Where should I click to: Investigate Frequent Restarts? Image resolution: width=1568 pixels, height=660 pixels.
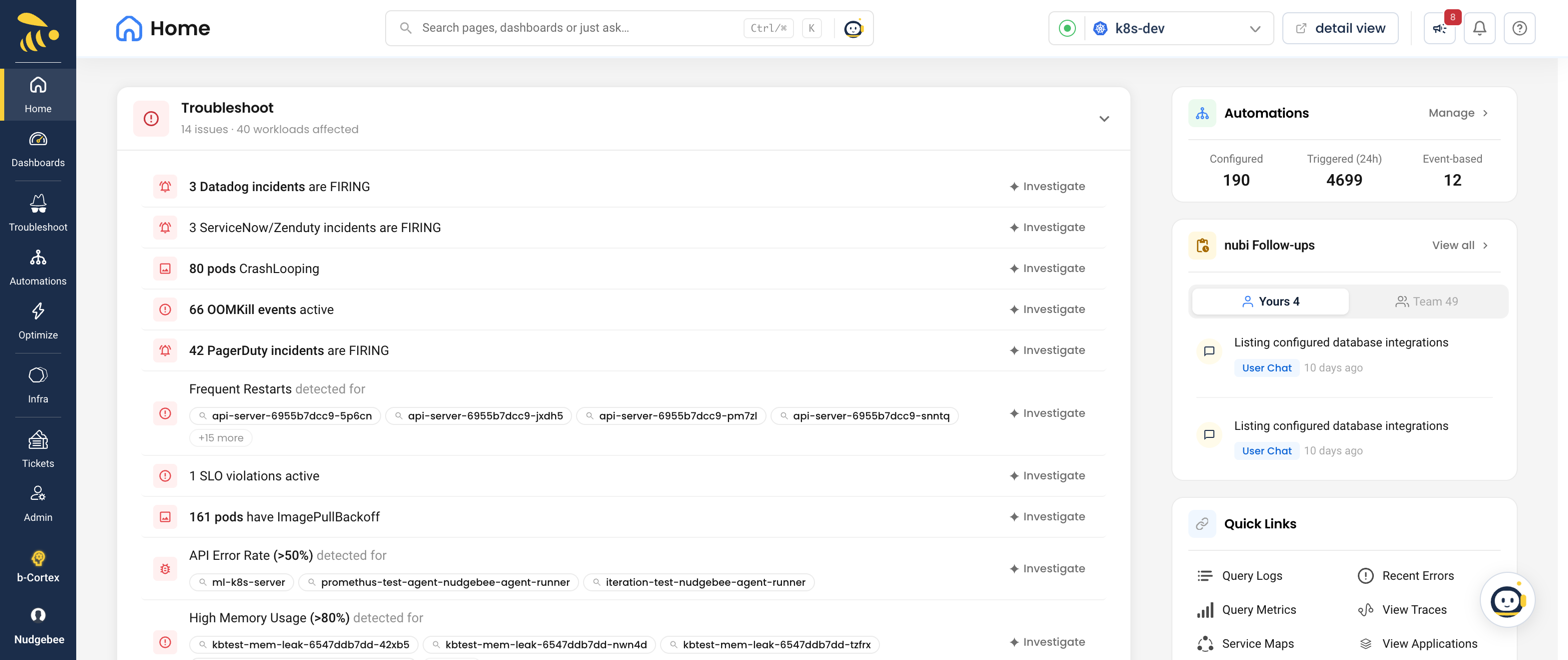[1047, 413]
